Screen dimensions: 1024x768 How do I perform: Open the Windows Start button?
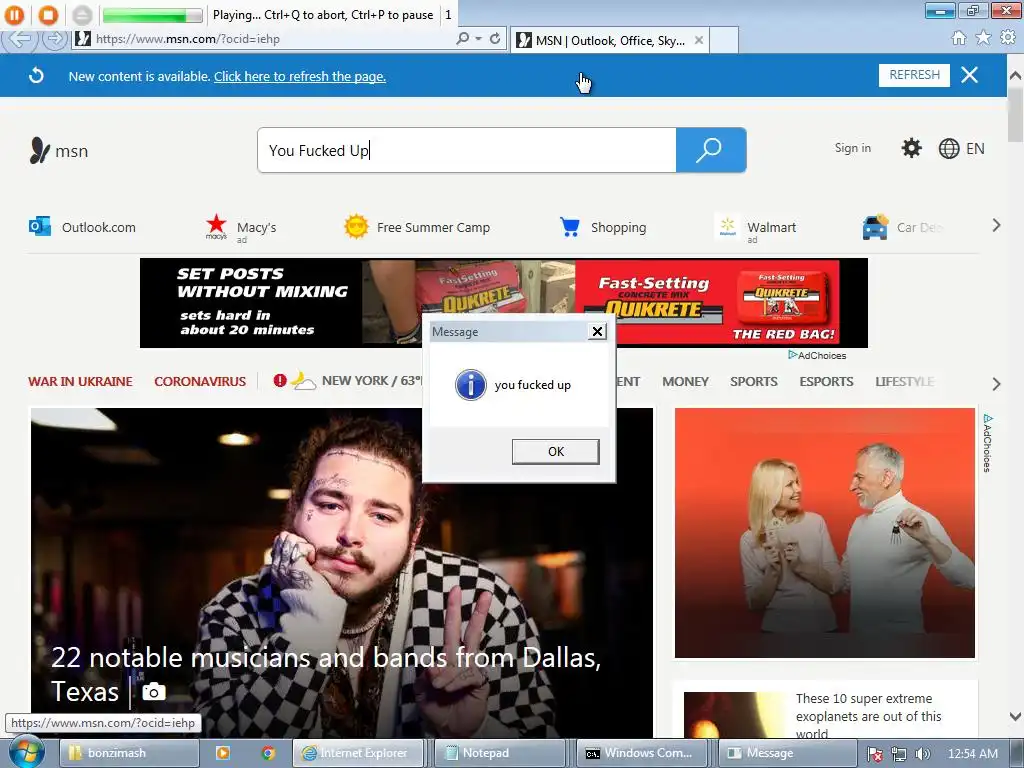[x=26, y=753]
